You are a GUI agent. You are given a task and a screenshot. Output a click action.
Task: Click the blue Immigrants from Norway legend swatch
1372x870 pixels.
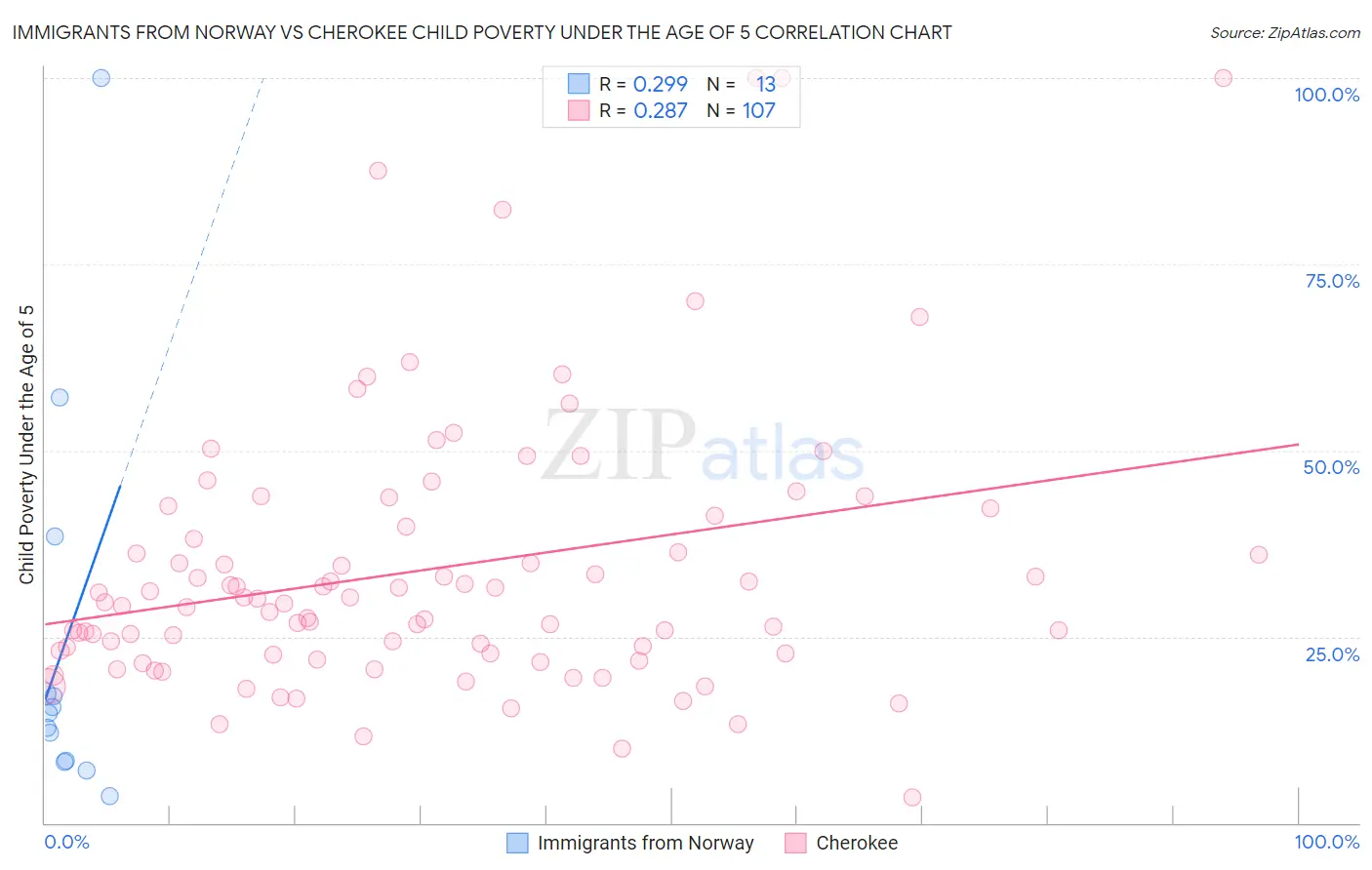[517, 843]
